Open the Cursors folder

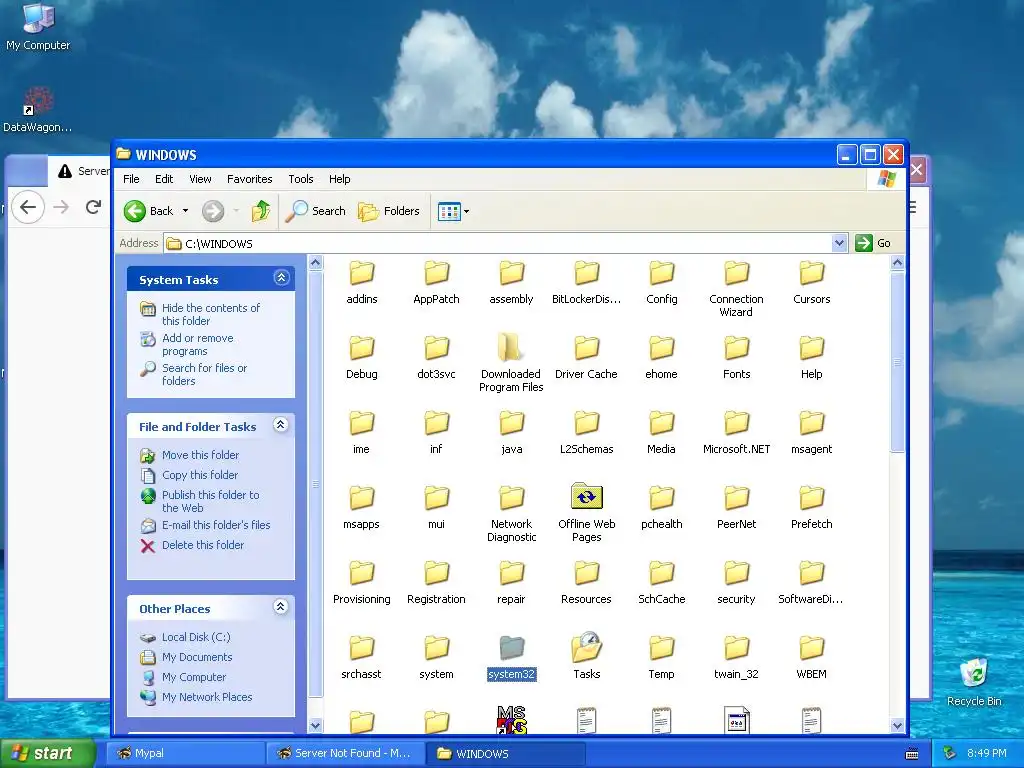[811, 273]
